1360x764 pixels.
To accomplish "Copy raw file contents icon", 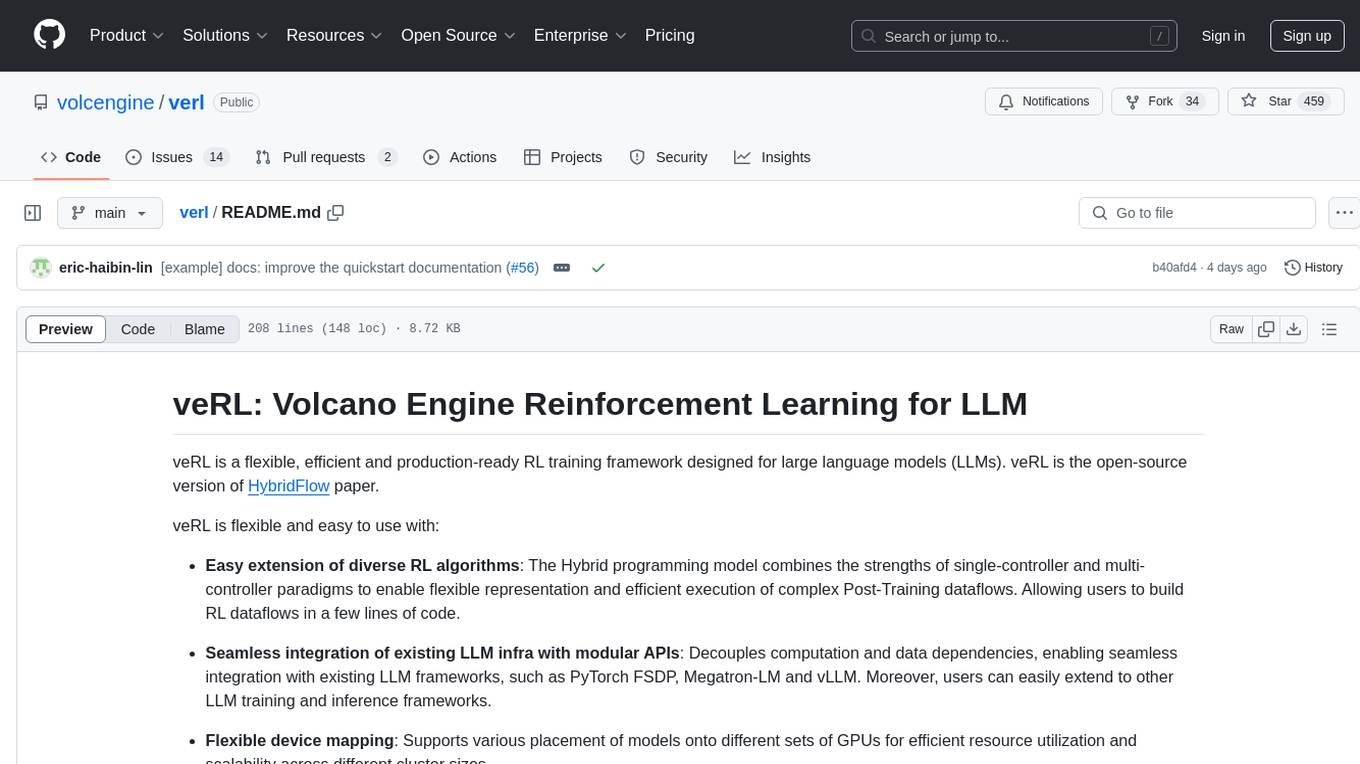I will pyautogui.click(x=1266, y=329).
